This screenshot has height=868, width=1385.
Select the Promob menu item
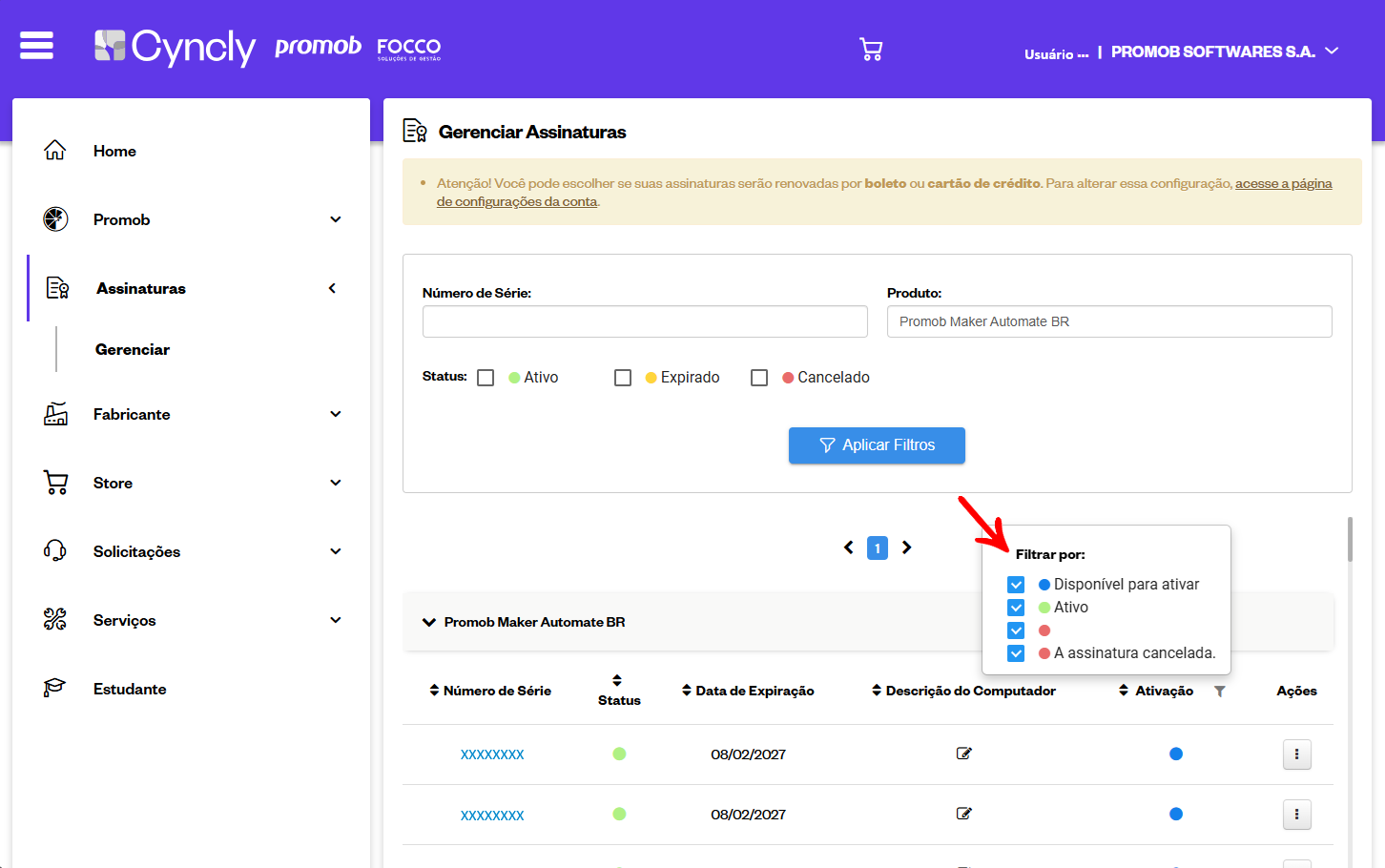click(x=122, y=219)
